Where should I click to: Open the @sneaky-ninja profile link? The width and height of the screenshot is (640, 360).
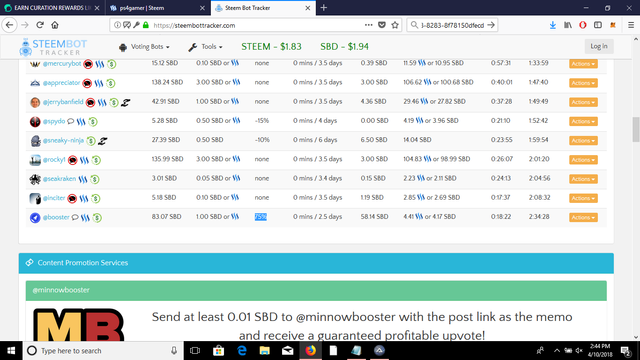(63, 140)
